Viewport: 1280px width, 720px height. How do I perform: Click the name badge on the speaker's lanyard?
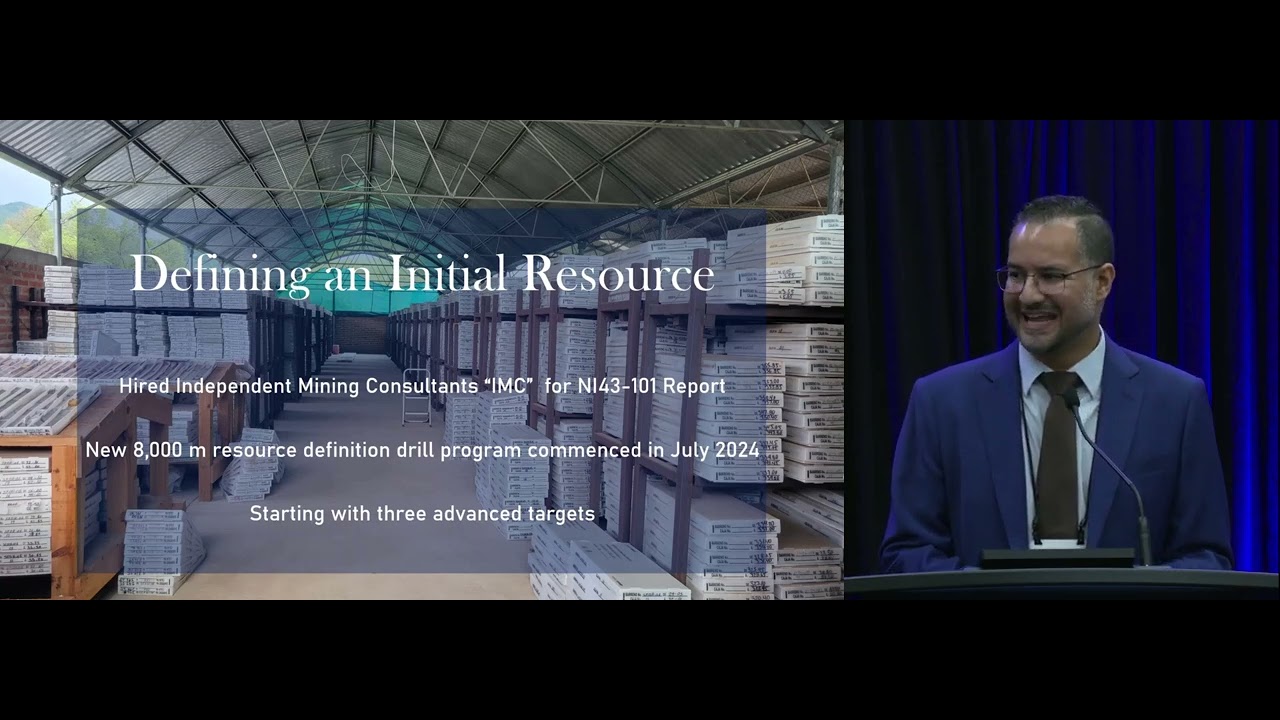point(1057,543)
